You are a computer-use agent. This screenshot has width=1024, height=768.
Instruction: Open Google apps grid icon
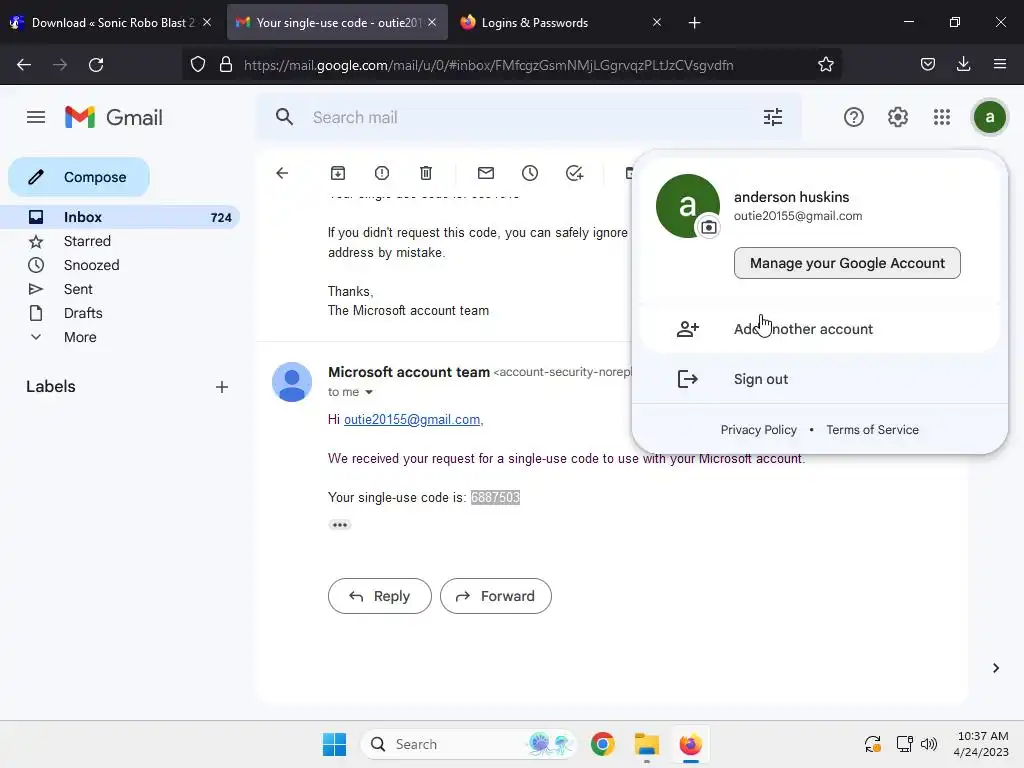[942, 118]
